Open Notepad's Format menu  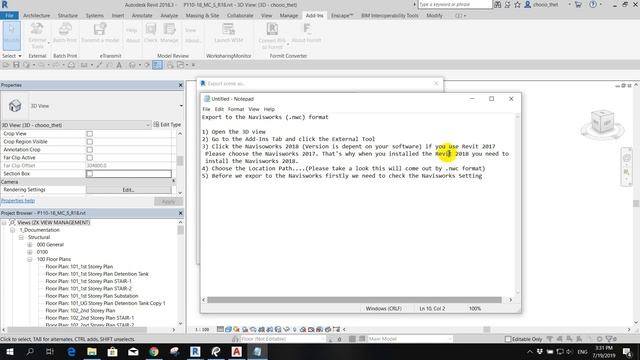click(236, 109)
